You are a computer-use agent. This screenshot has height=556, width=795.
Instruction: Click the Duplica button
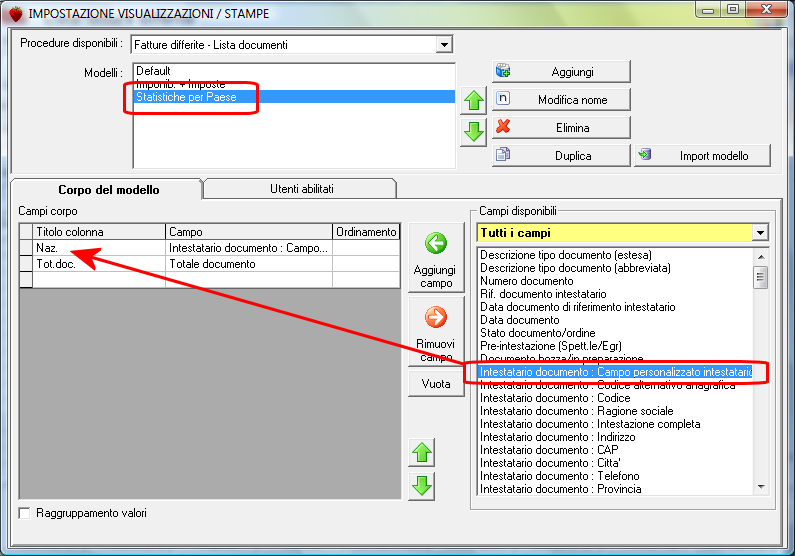561,156
